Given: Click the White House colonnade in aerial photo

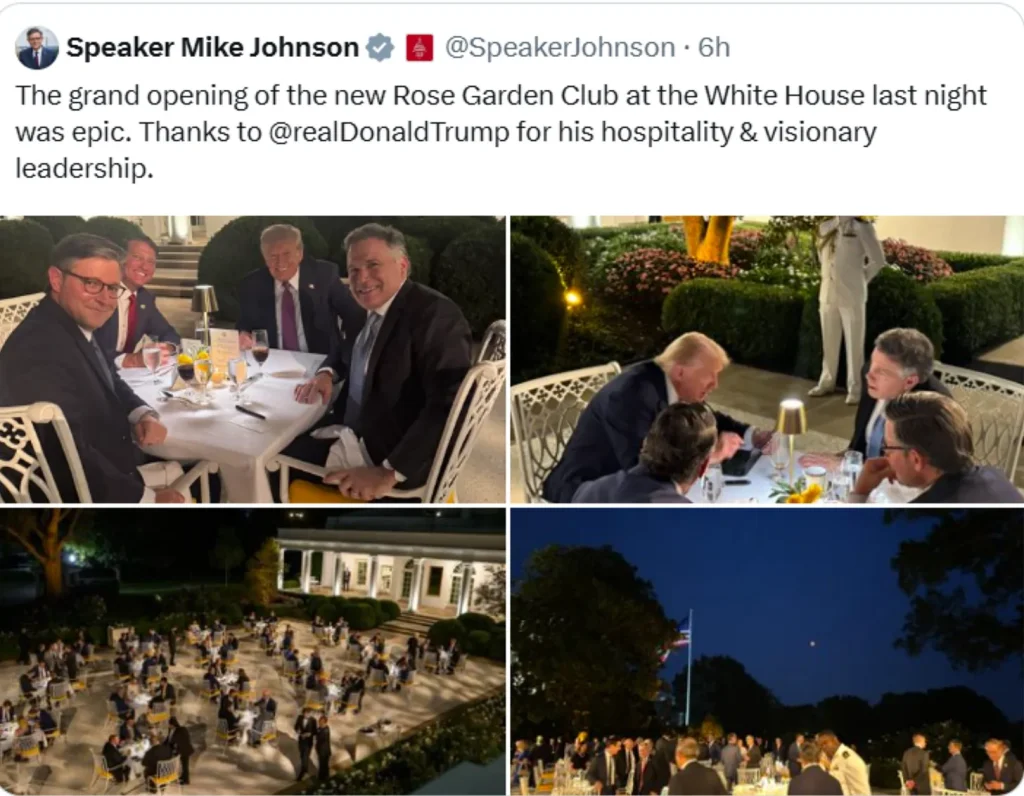Looking at the screenshot, I should 391,570.
